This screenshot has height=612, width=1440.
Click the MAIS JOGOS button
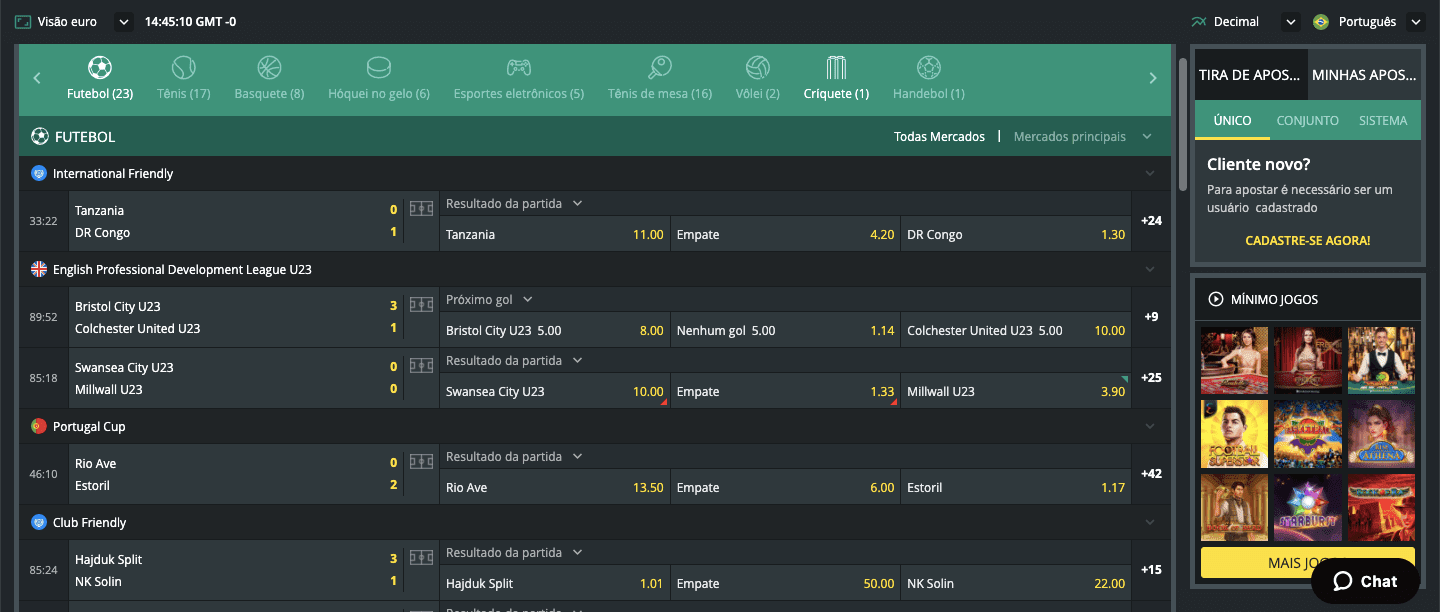1307,563
